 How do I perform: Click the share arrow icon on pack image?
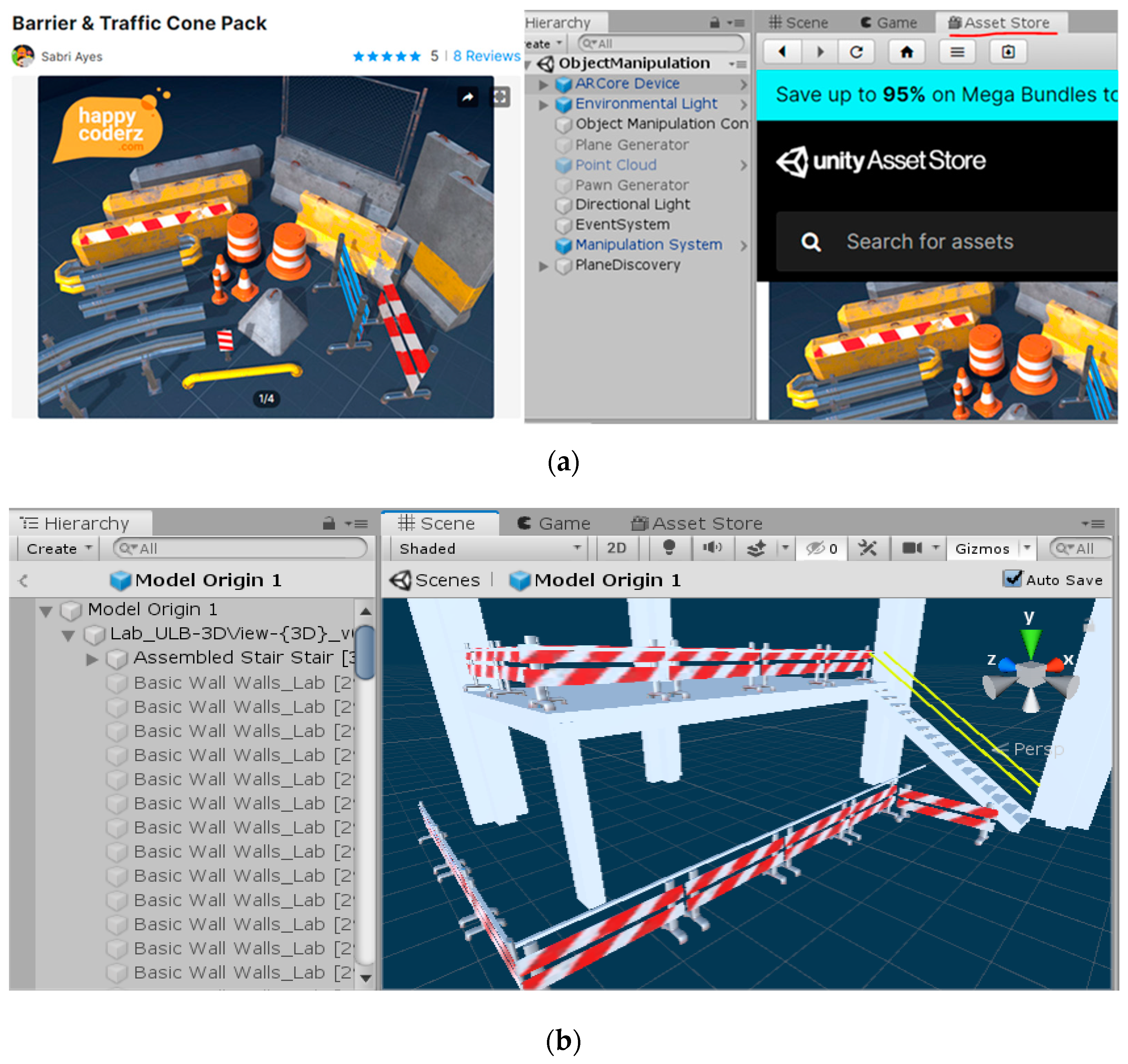[x=468, y=98]
